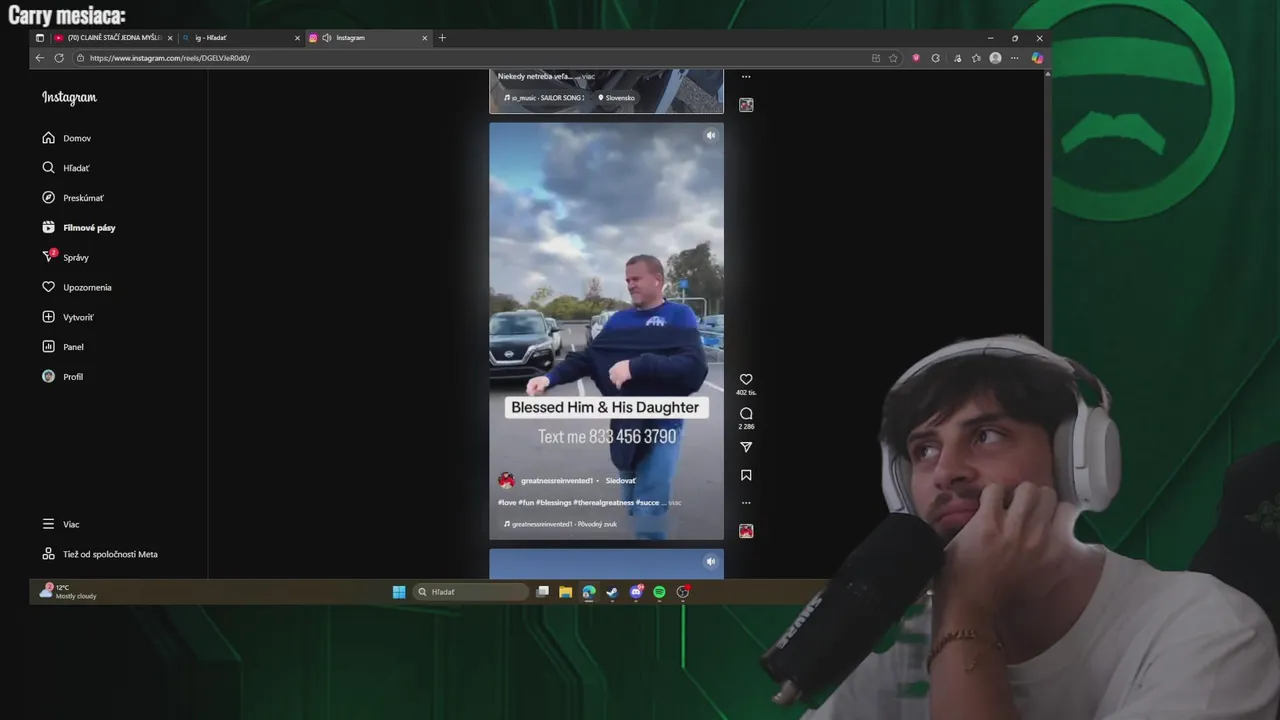
Task: Close the Instagram tab
Action: [x=425, y=38]
